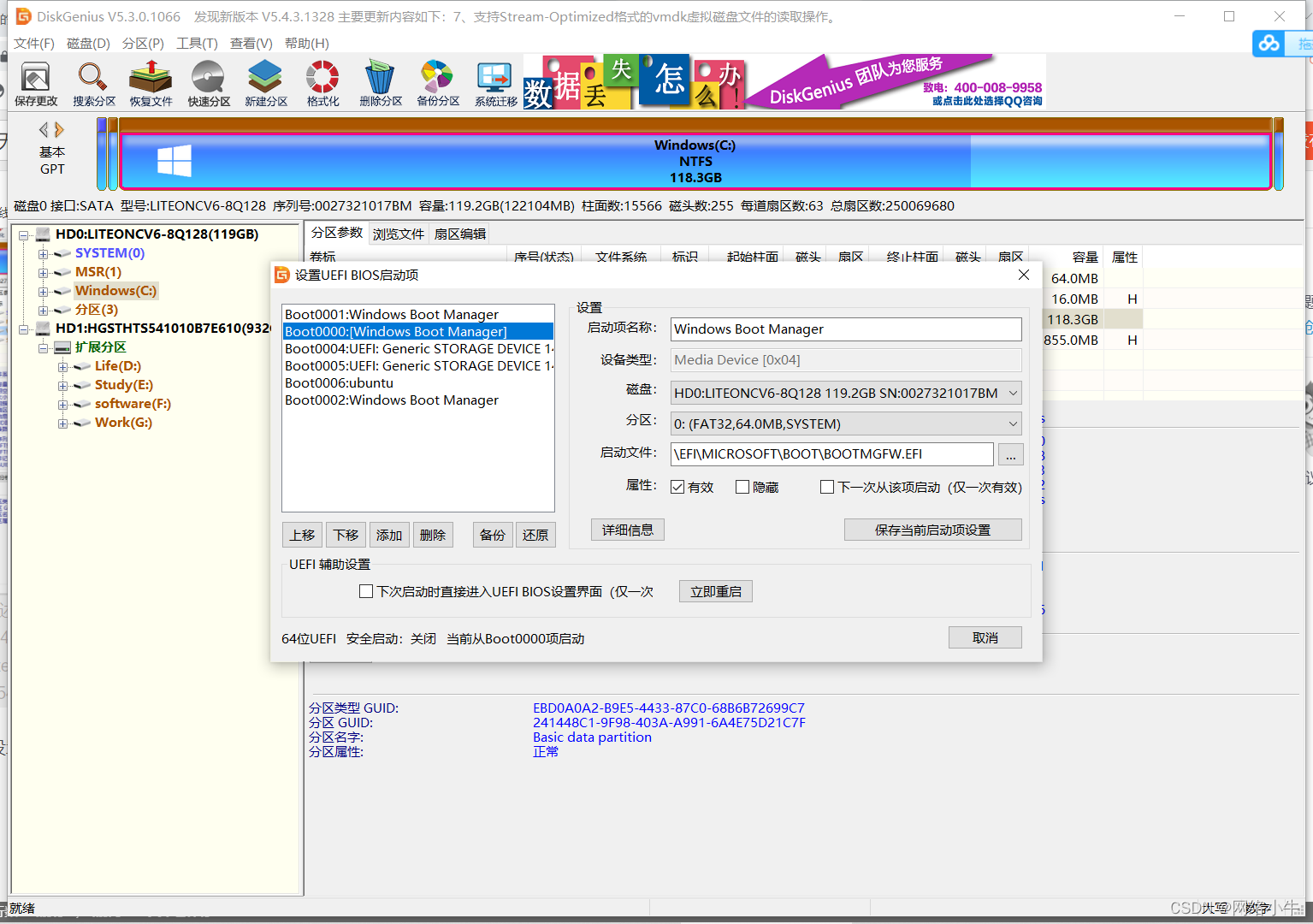Click the 启动项名称 boot entry name field
This screenshot has height=924, width=1313.
point(846,329)
